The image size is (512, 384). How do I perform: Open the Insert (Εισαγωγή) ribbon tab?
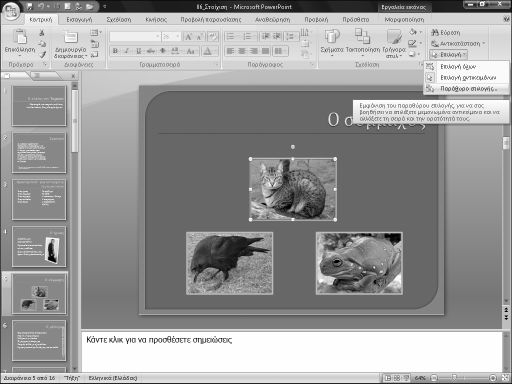click(79, 20)
